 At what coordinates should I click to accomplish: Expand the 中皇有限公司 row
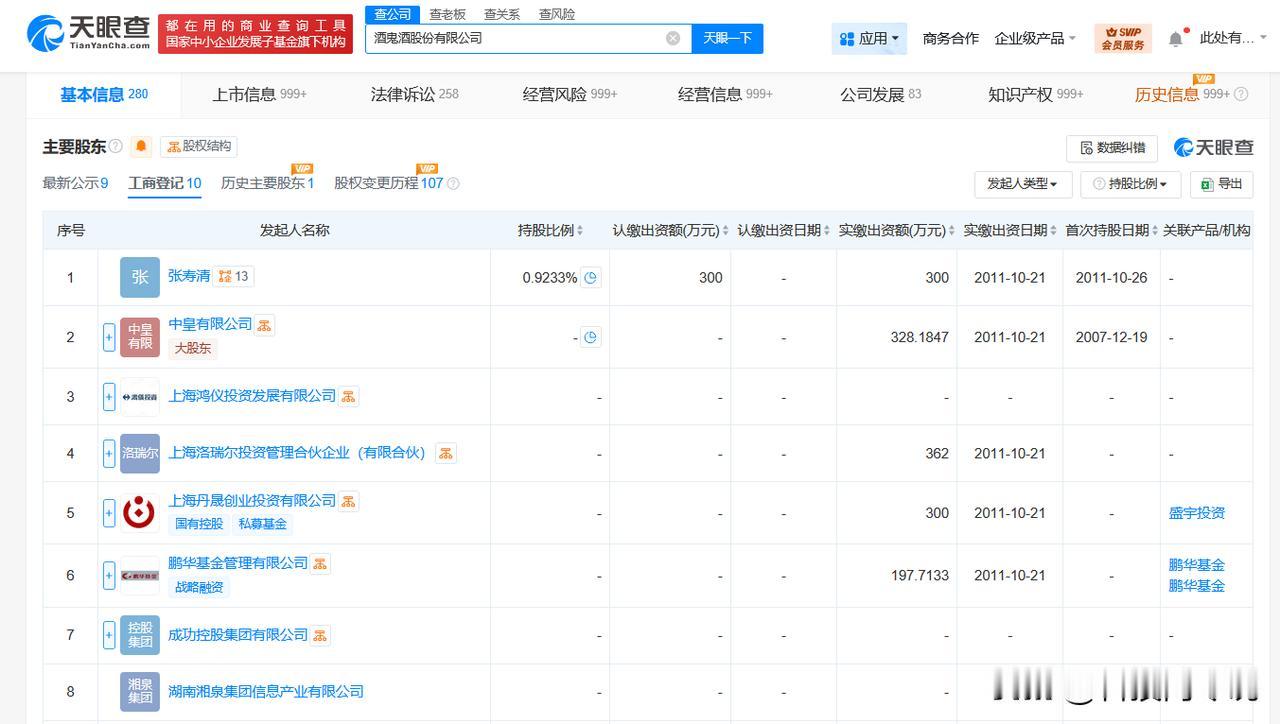tap(109, 337)
